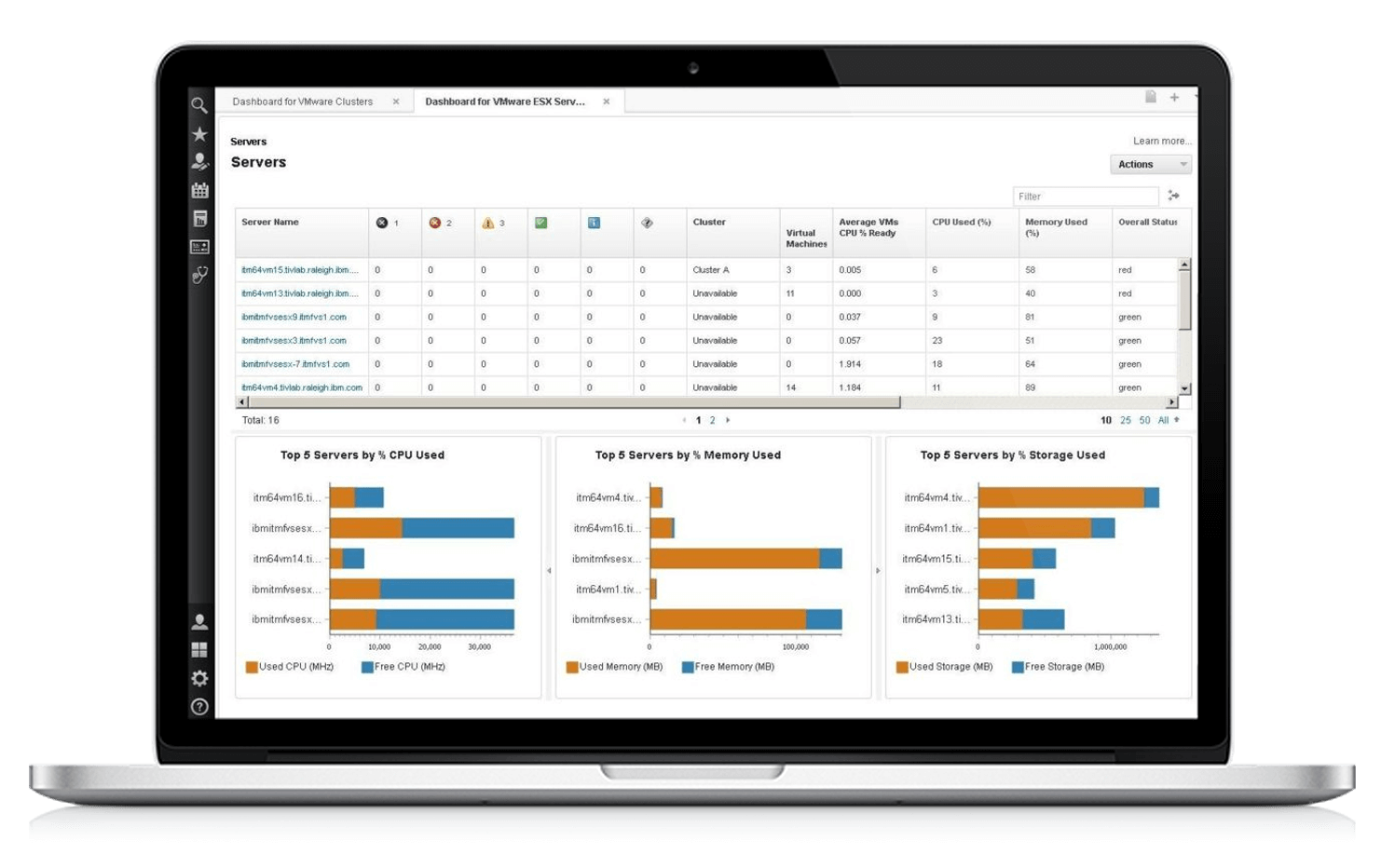Image resolution: width=1381 pixels, height=868 pixels.
Task: Open server itm64vm4.tivlab.raleigh.ibm.com link
Action: (x=302, y=387)
